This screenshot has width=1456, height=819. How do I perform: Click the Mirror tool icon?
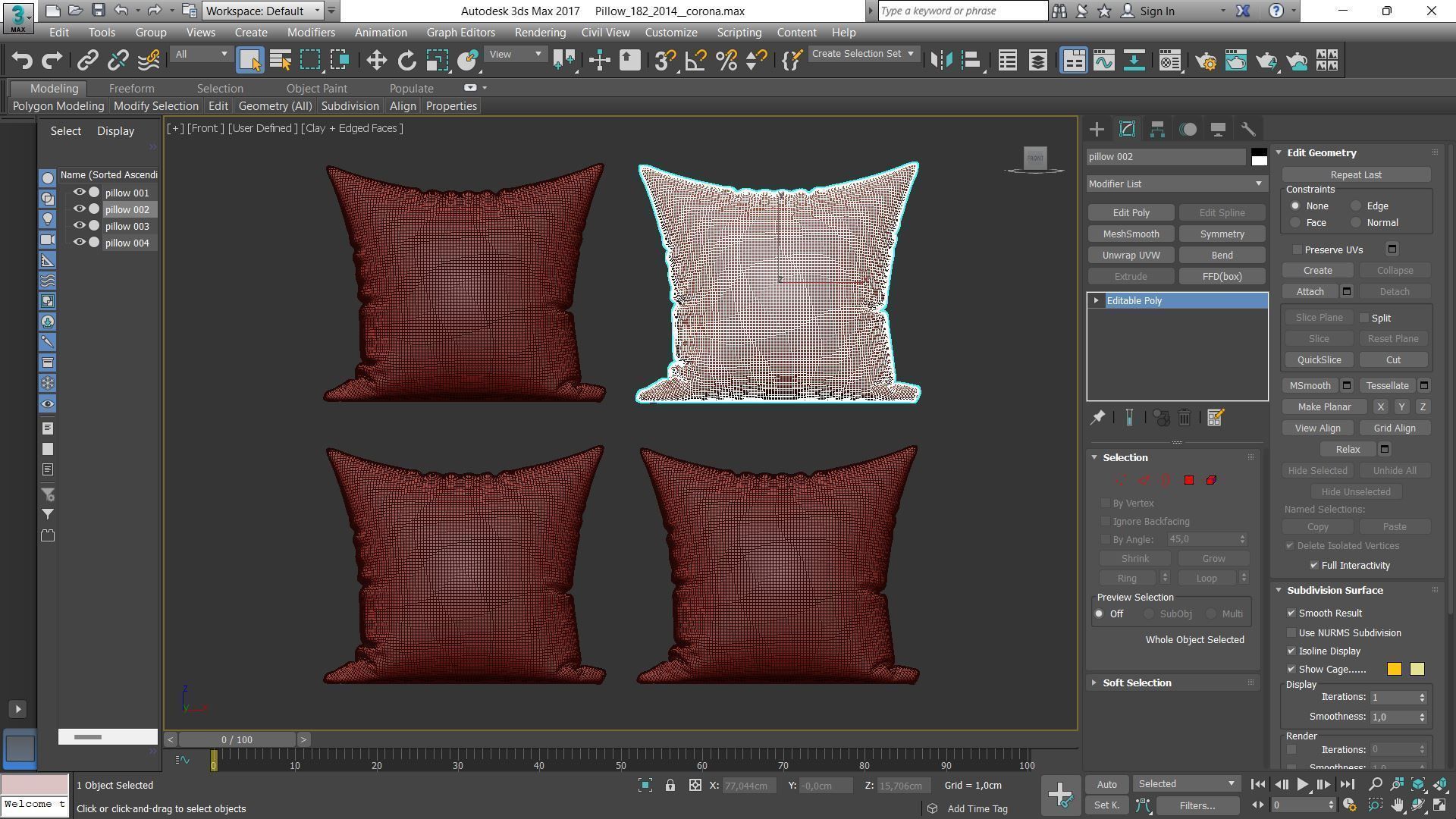(x=941, y=61)
